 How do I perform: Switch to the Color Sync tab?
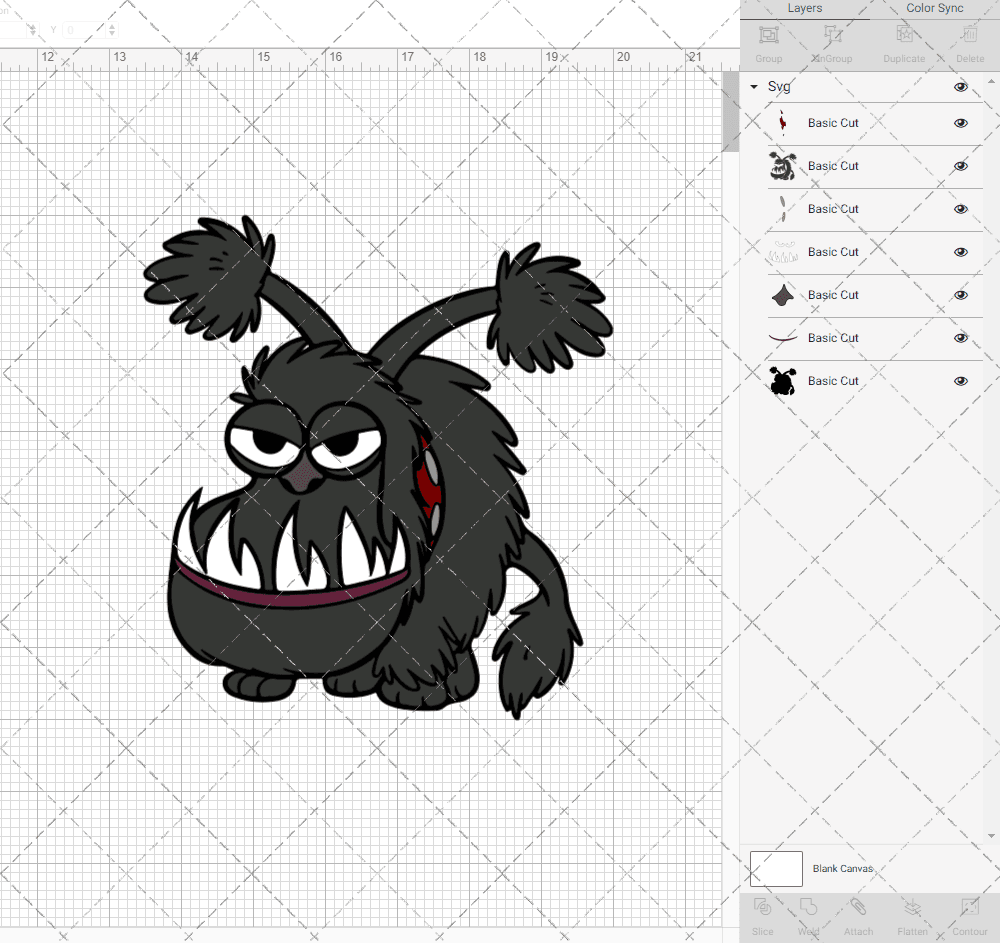tap(934, 8)
